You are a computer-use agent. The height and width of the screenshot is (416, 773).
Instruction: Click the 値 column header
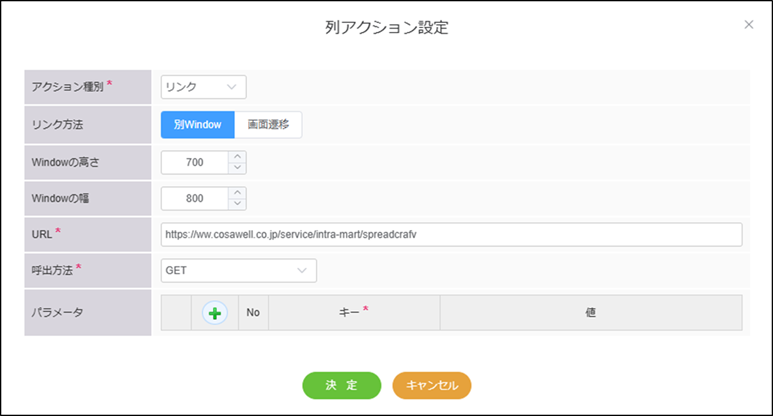click(590, 313)
